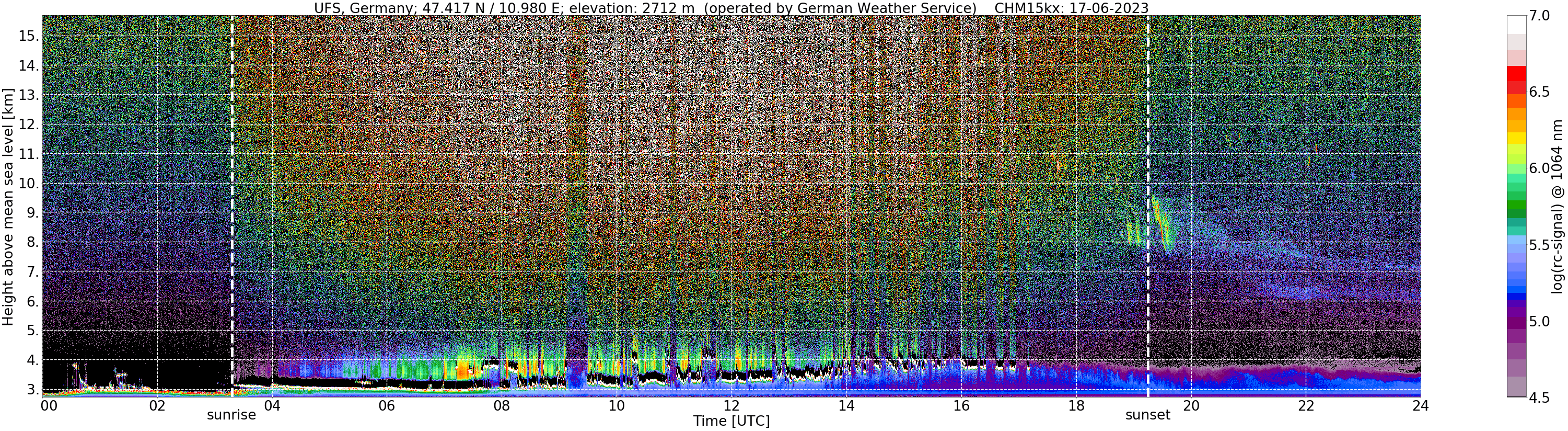Click the '6.' tick on the height axis
This screenshot has width=1568, height=431.
tap(32, 302)
